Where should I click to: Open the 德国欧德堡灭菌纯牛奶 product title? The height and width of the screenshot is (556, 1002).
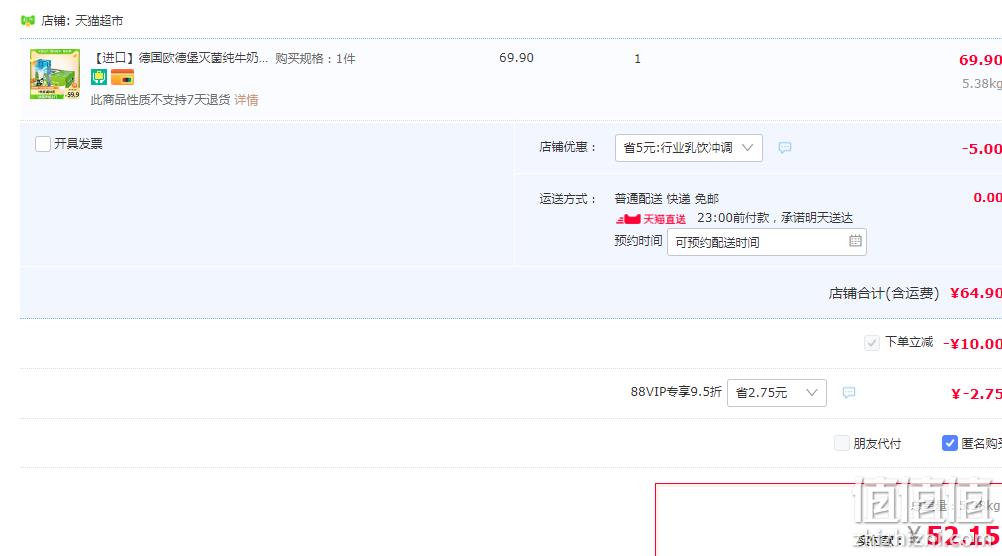pos(181,58)
